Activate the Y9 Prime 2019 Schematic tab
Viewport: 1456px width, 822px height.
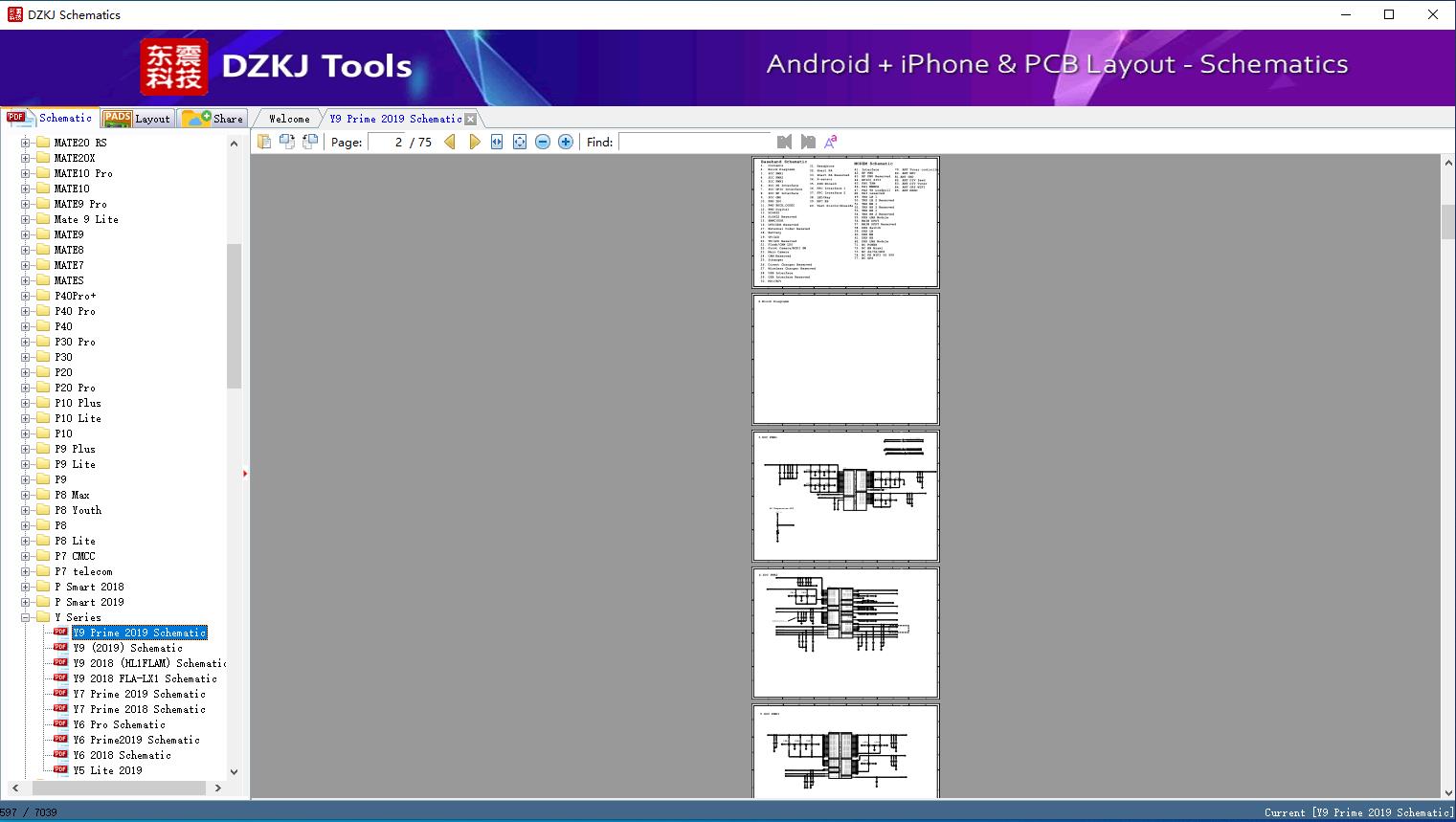(395, 119)
